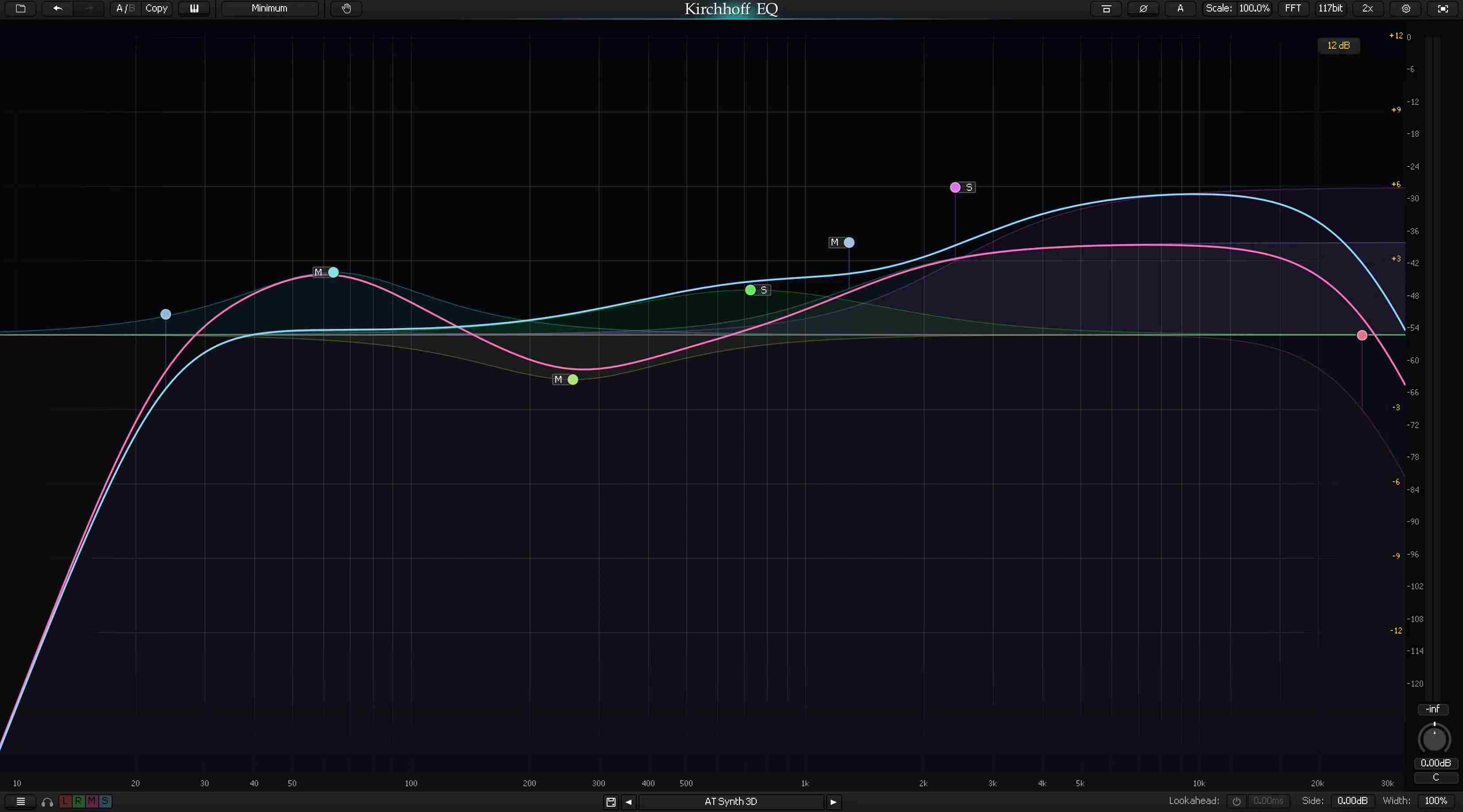This screenshot has width=1463, height=812.
Task: Toggle the S channel solo button
Action: click(x=106, y=802)
